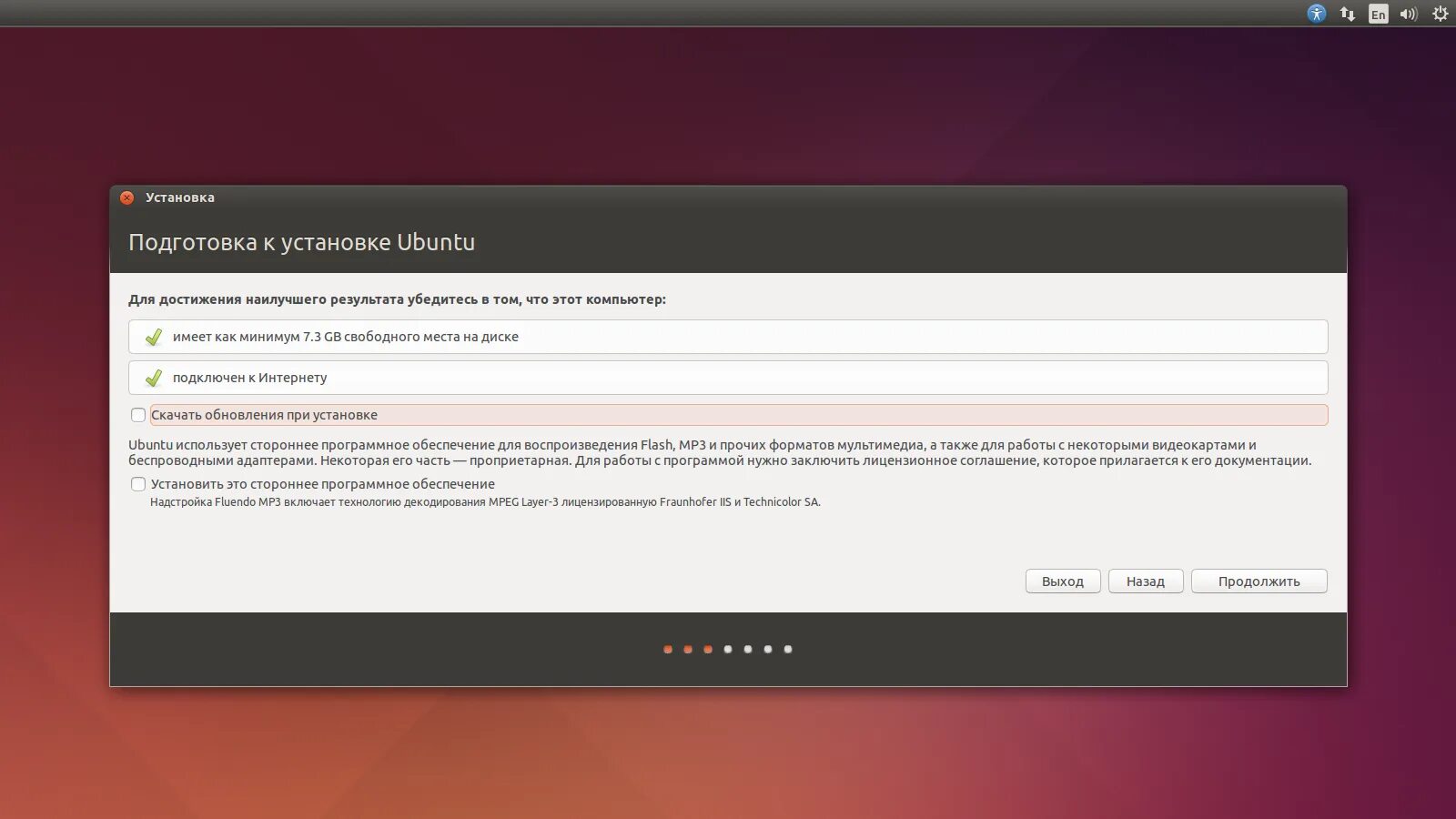The image size is (1456, 819).
Task: Enable Установить это стороннее программное обеспечение checkbox
Action: pos(138,484)
